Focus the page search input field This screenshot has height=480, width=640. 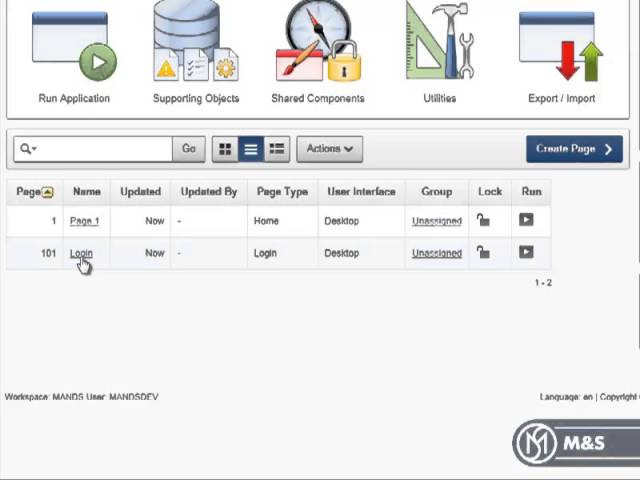click(x=104, y=149)
